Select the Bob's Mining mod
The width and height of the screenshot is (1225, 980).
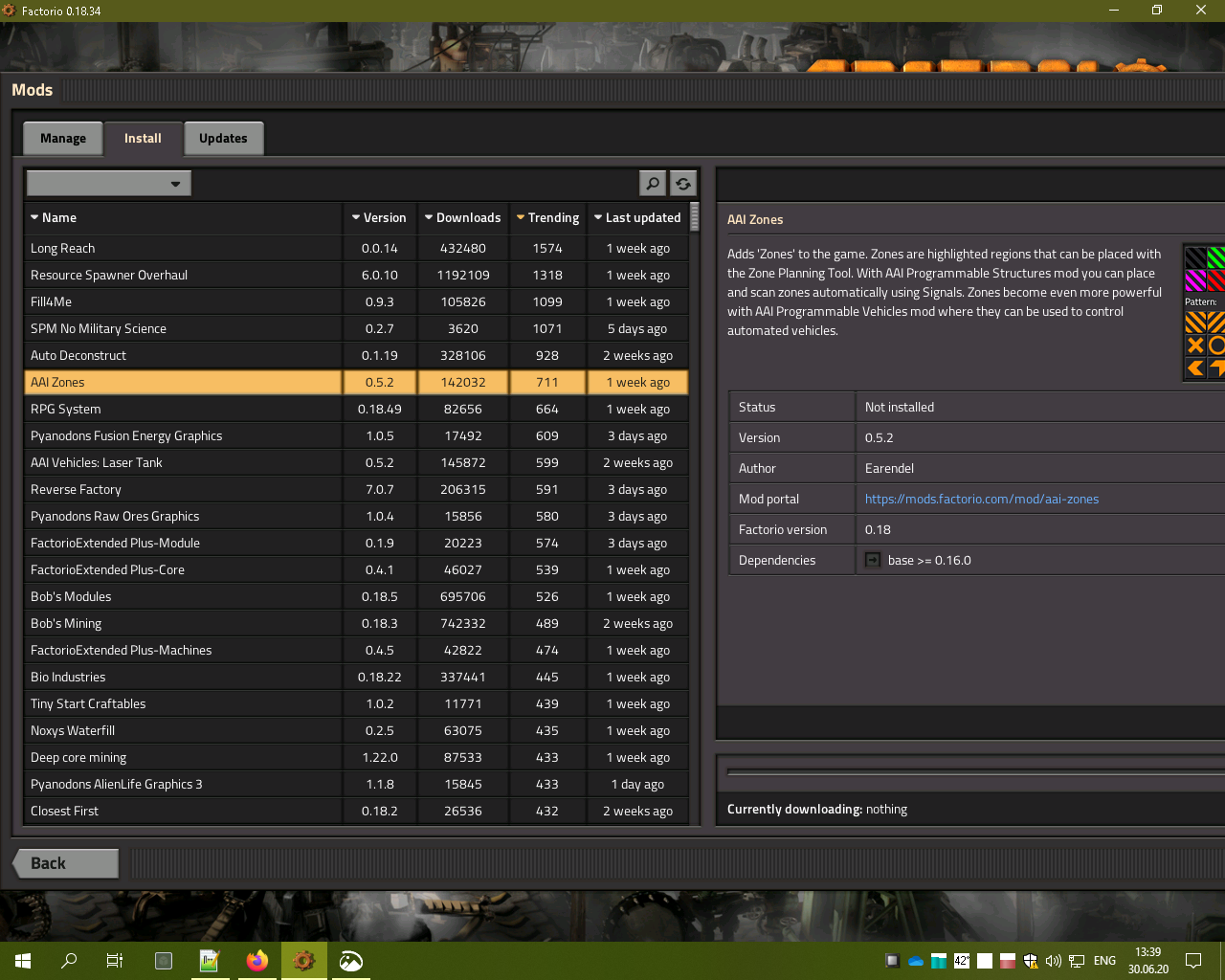(356, 623)
